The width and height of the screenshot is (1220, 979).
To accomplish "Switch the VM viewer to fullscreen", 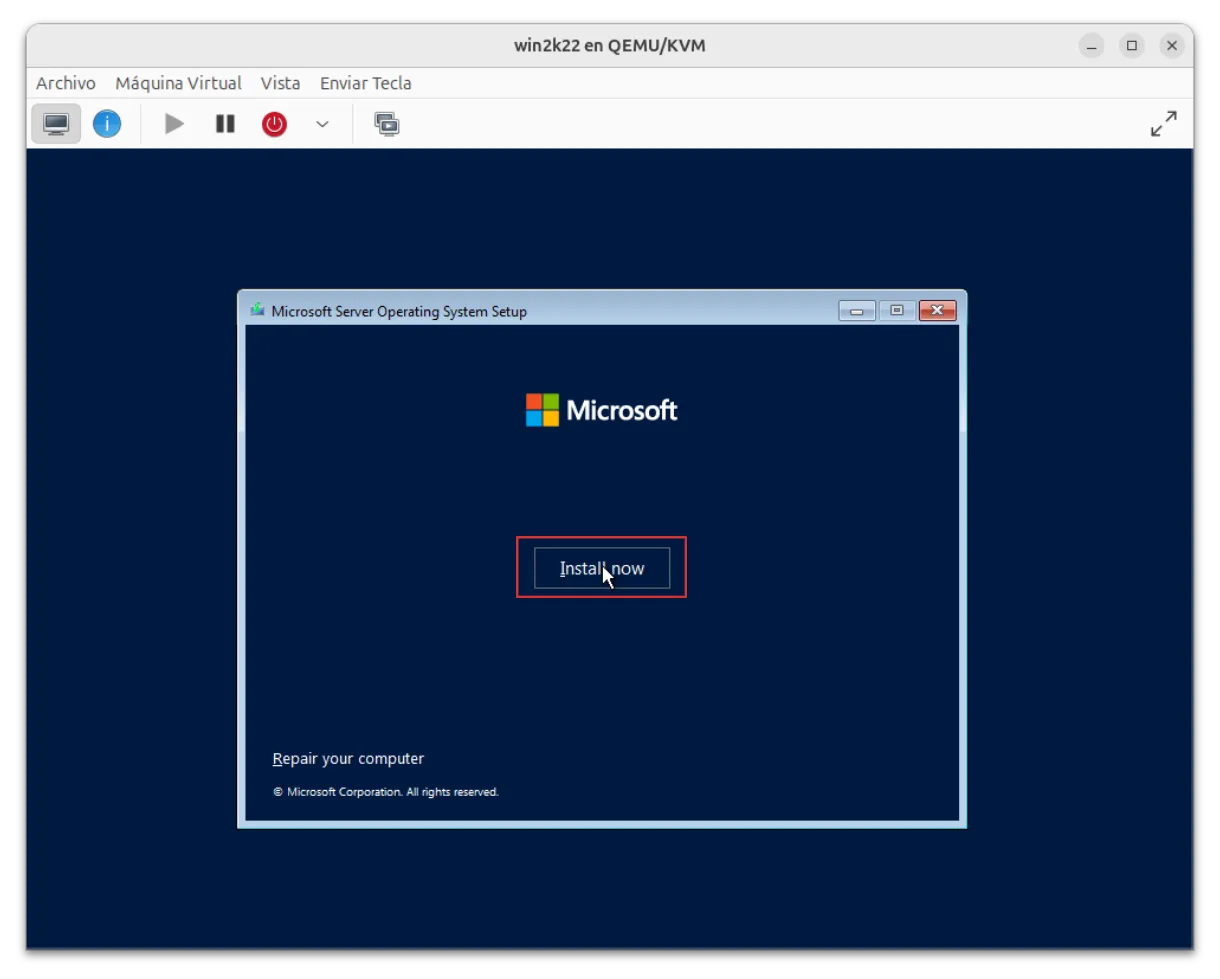I will [x=1163, y=124].
